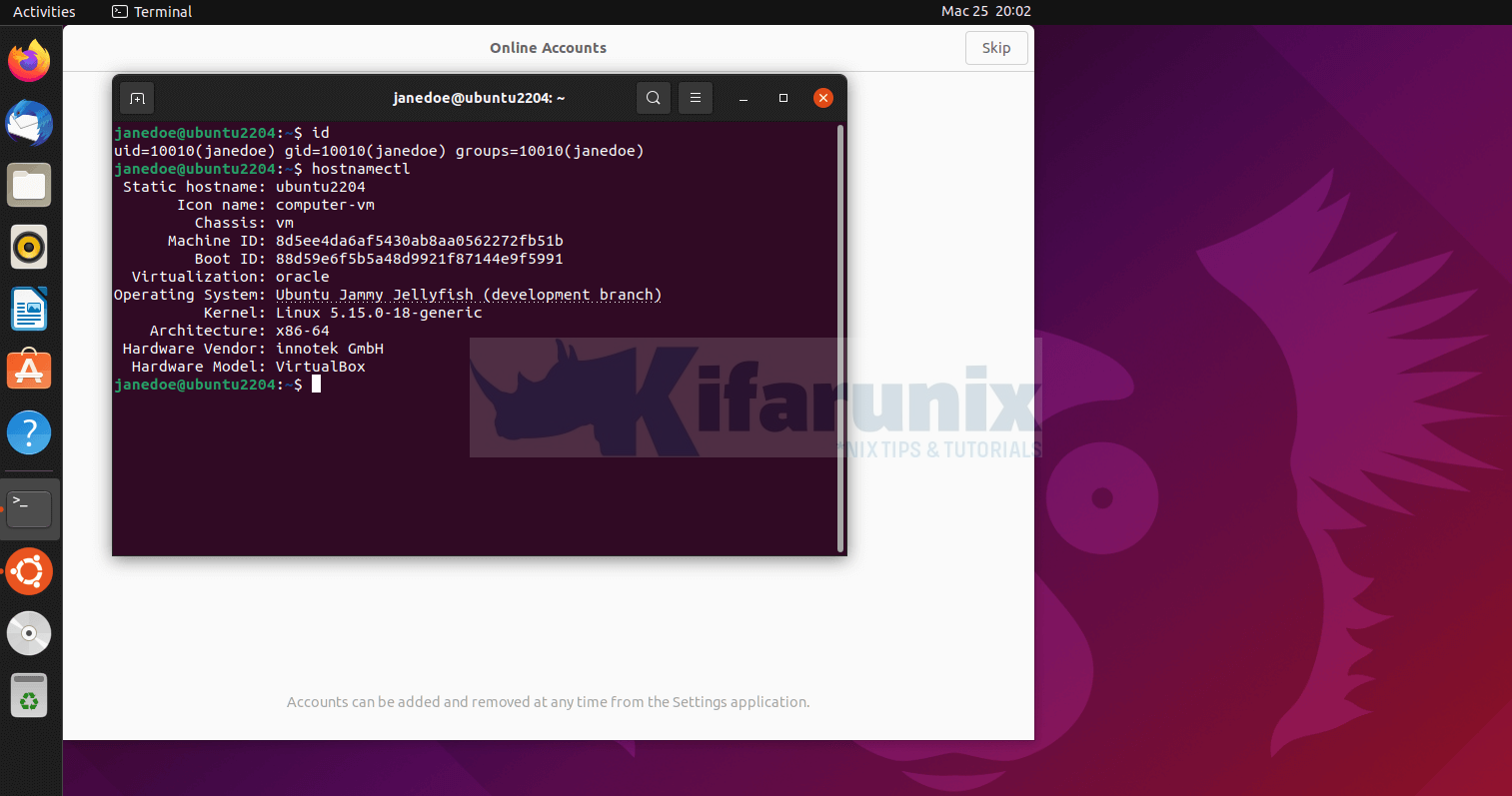The image size is (1512, 796).
Task: Select the hostname value ubuntu2204
Action: (321, 187)
